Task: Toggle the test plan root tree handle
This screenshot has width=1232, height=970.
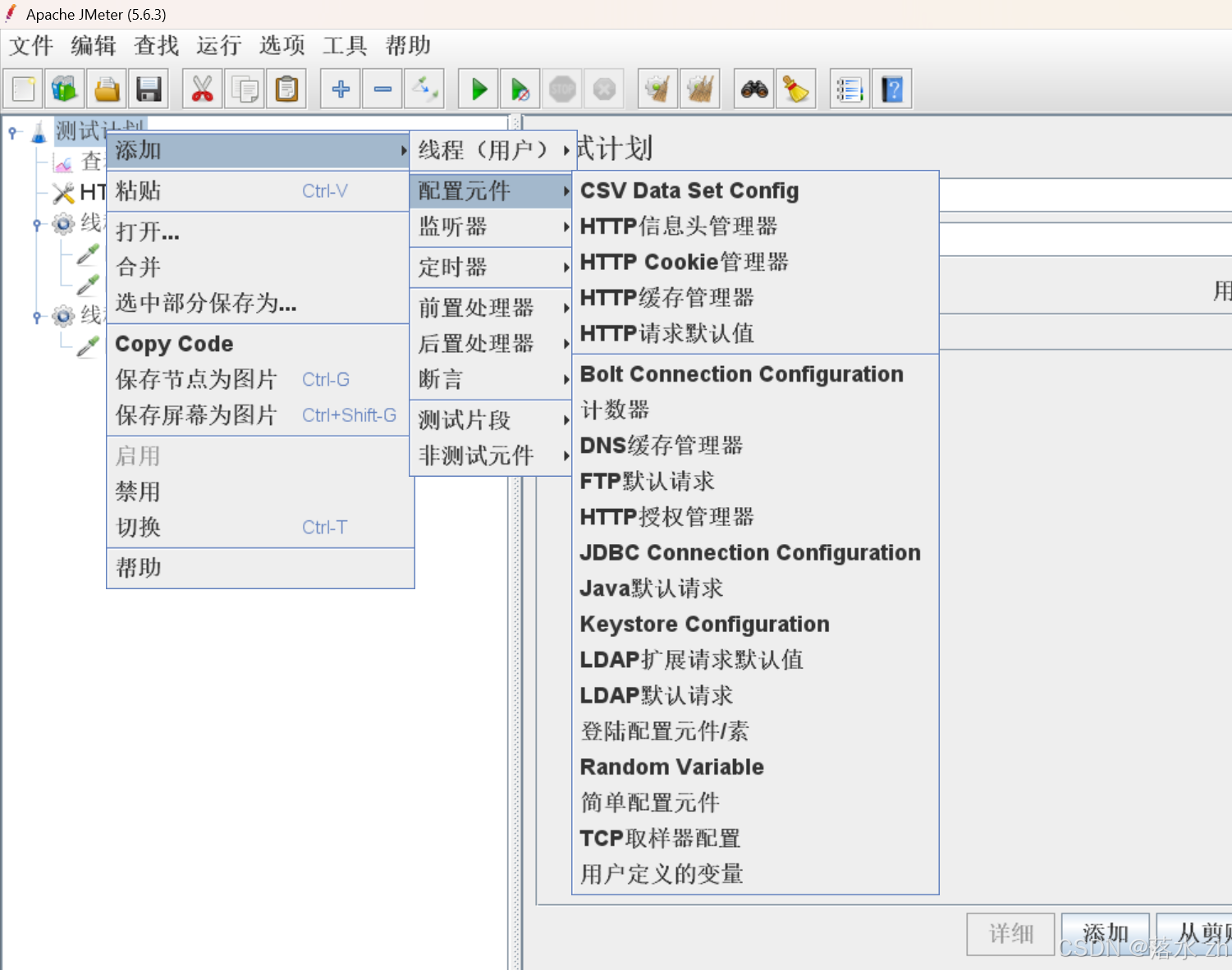Action: [12, 131]
